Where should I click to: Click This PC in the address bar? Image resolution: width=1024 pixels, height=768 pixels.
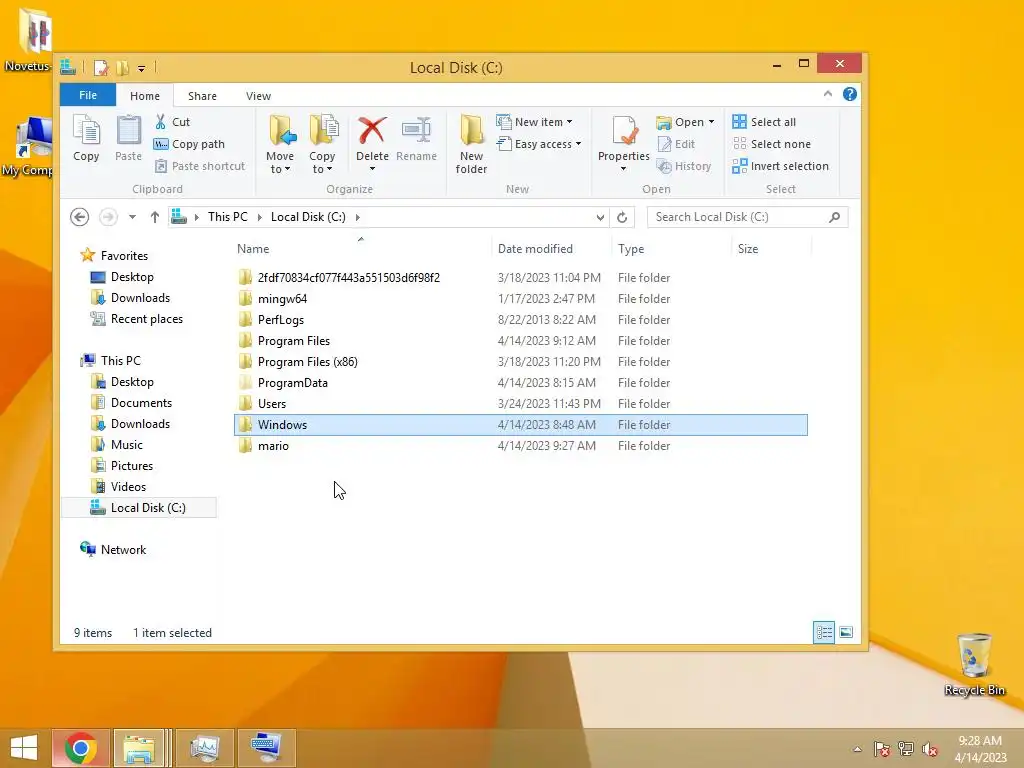228,217
